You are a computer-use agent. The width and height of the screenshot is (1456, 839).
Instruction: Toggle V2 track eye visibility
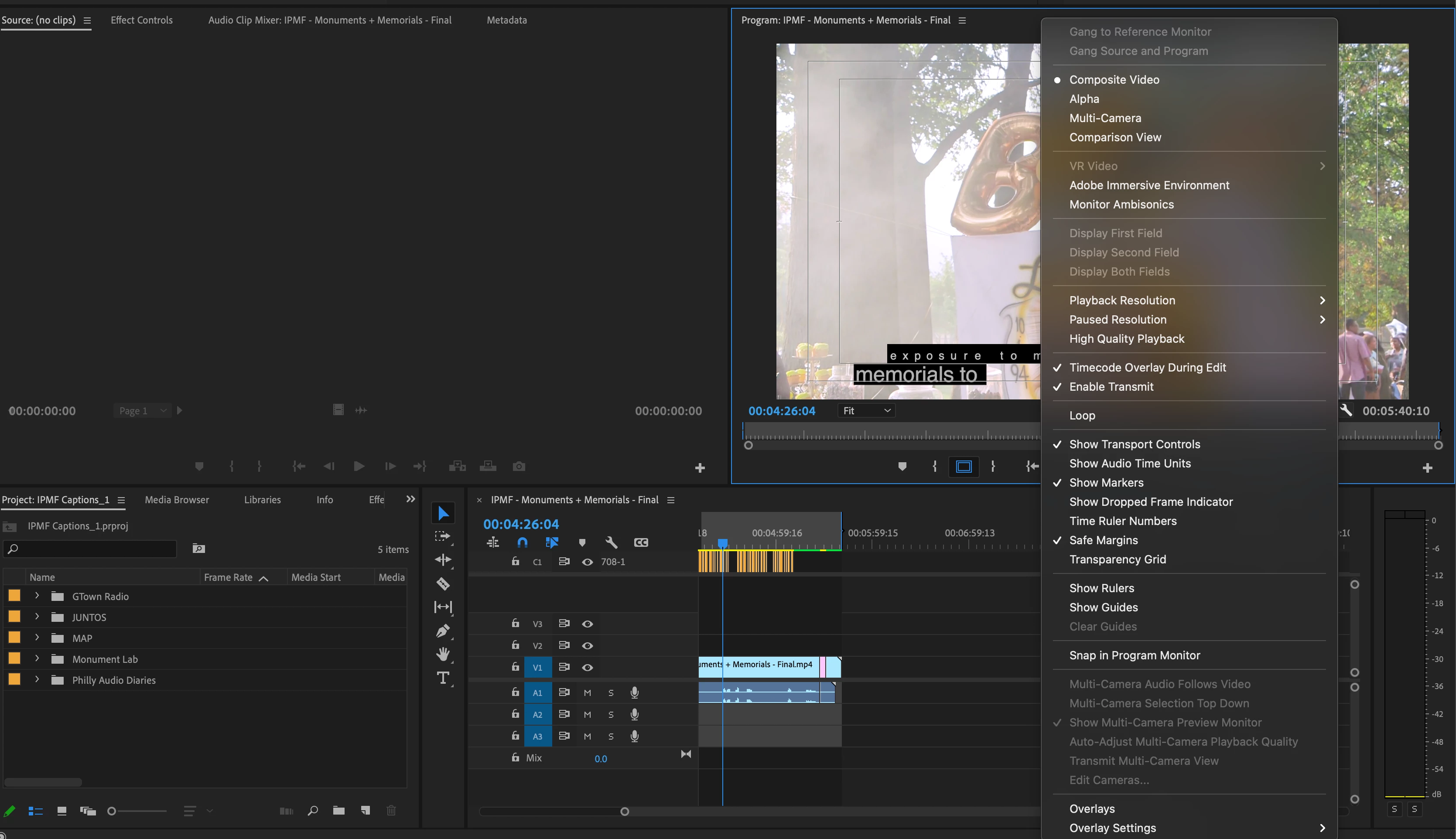[588, 645]
